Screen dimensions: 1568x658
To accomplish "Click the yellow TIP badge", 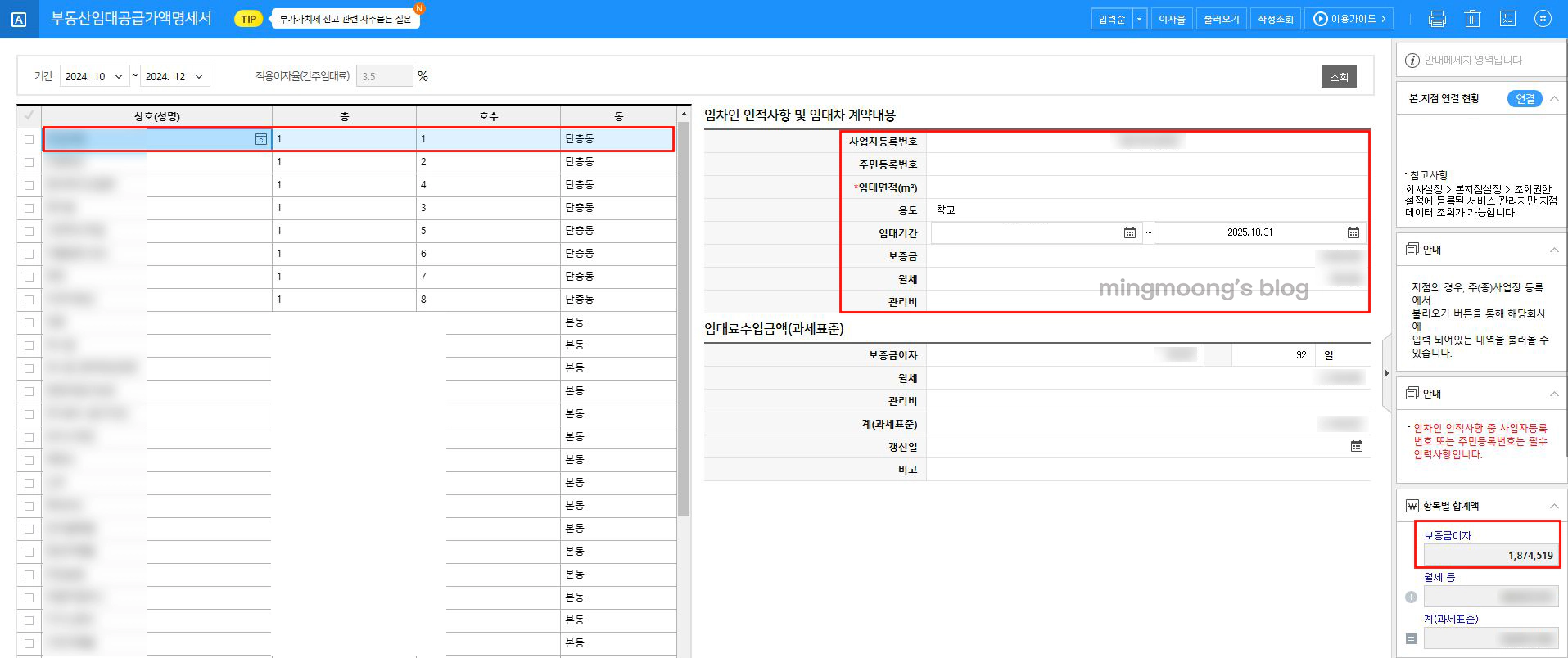I will pyautogui.click(x=248, y=19).
